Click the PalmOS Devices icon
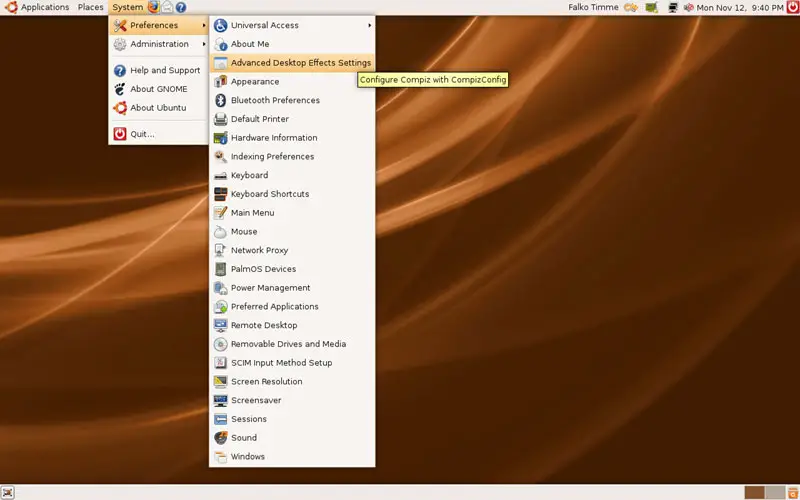Viewport: 800px width, 500px height. (220, 269)
